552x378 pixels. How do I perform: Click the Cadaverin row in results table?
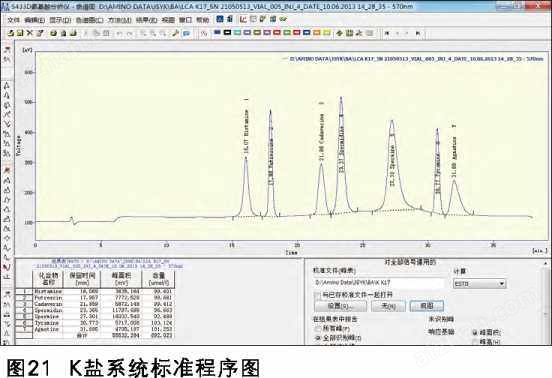pyautogui.click(x=95, y=304)
